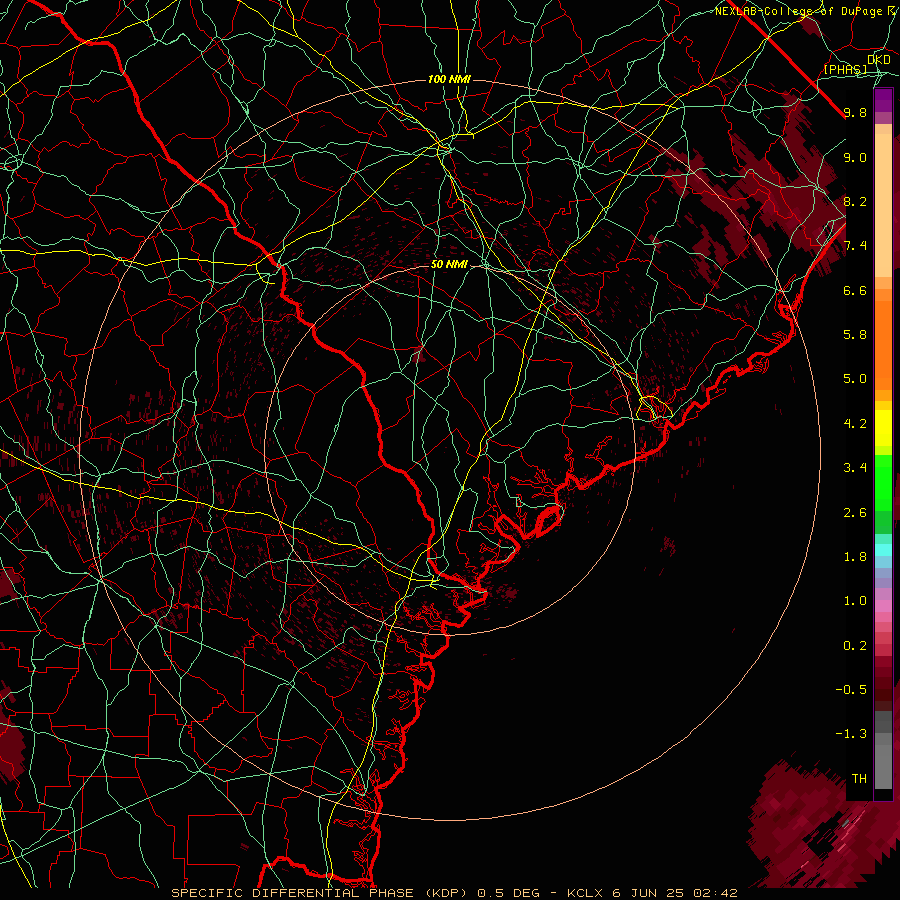Image resolution: width=900 pixels, height=900 pixels.
Task: Click the 8.2 value on the color scale
Action: point(855,201)
